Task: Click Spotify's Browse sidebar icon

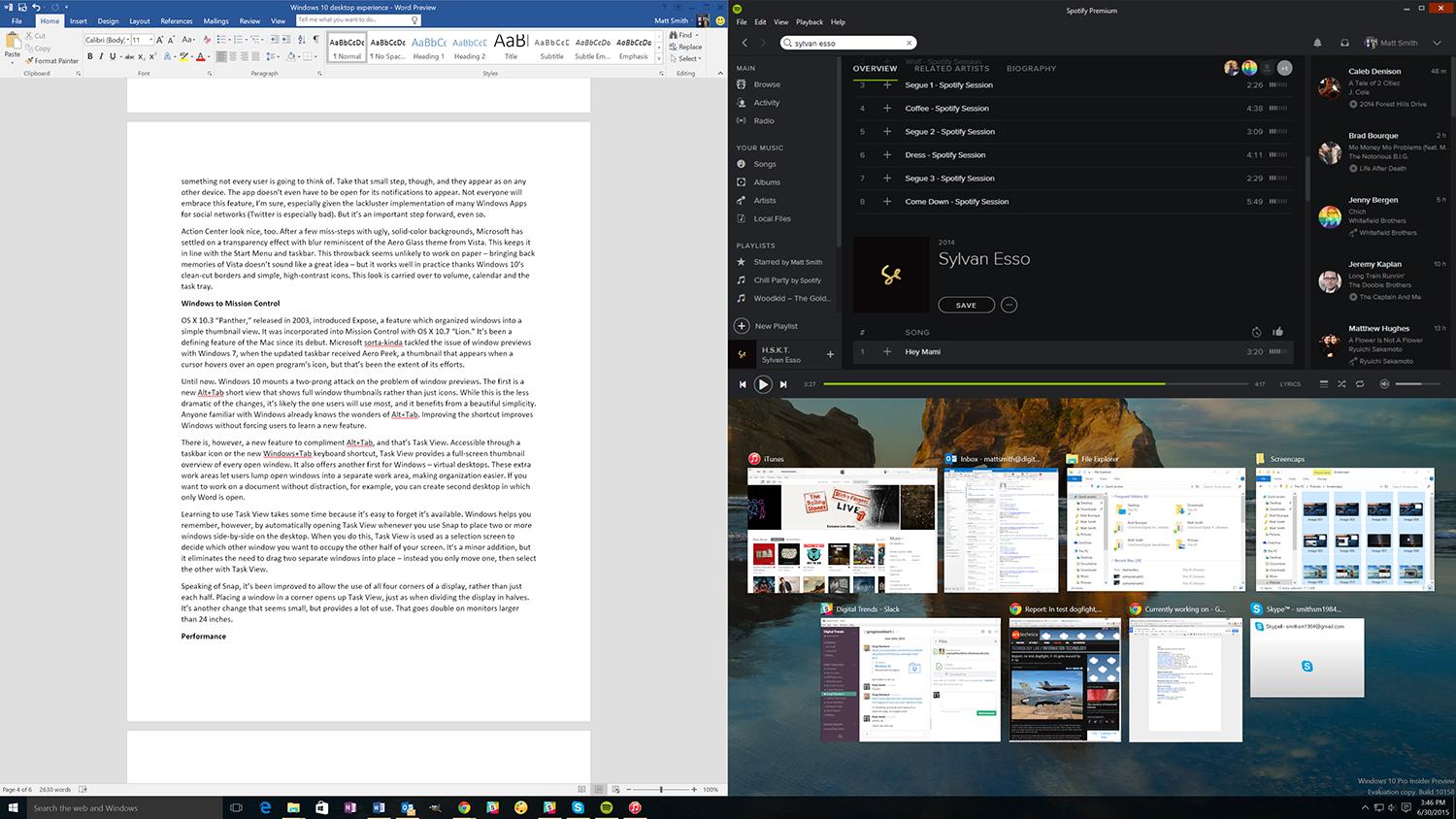Action: pyautogui.click(x=742, y=84)
